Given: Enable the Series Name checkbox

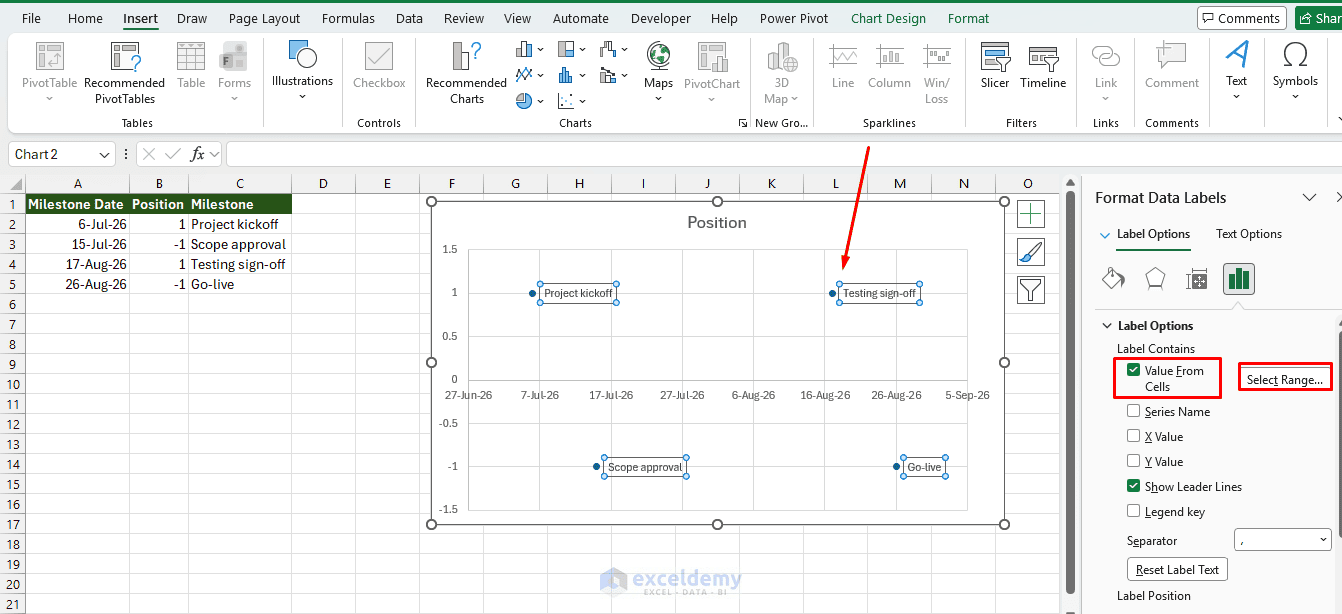Looking at the screenshot, I should pos(1133,411).
